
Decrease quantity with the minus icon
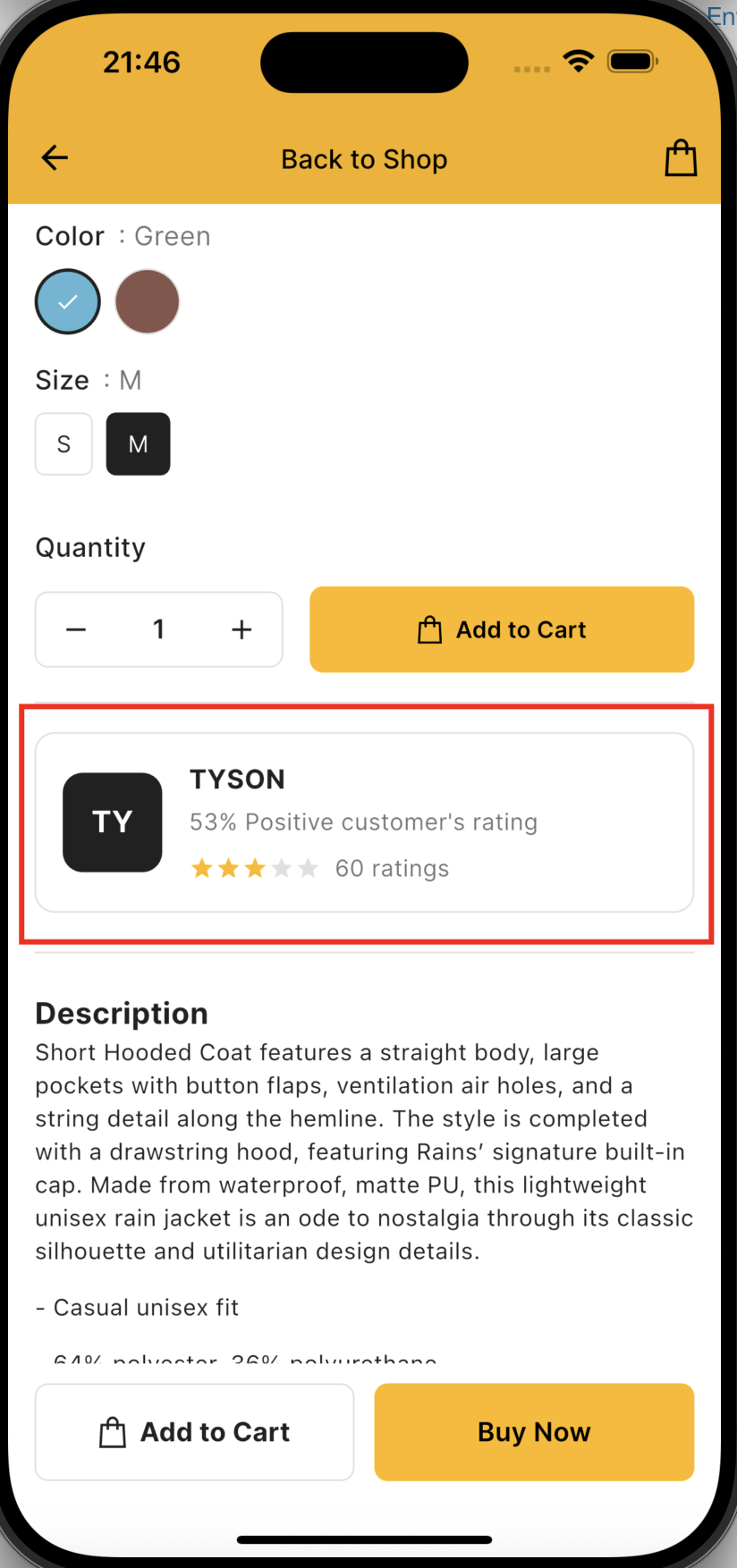[x=76, y=629]
